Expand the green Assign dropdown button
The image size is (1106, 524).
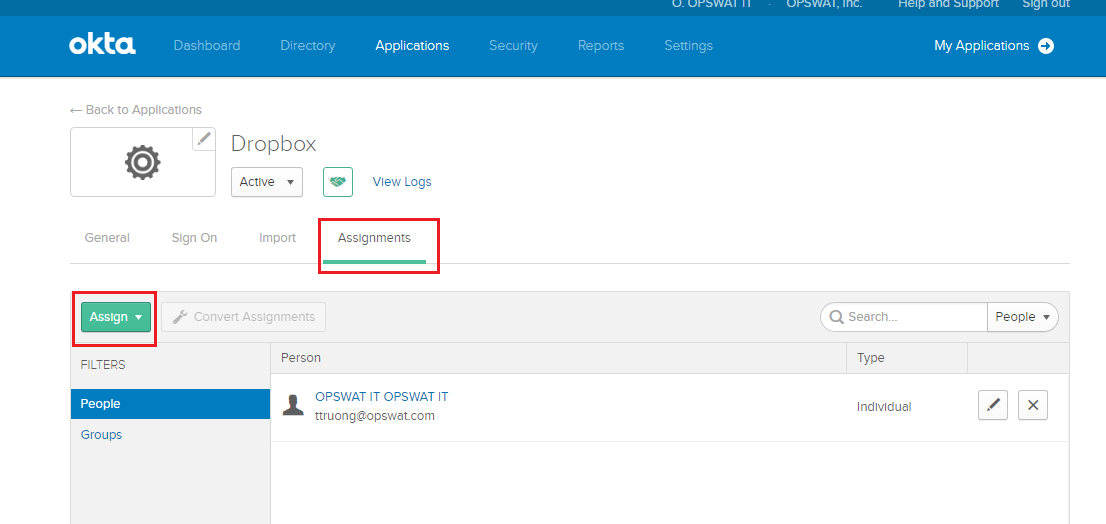[x=116, y=317]
